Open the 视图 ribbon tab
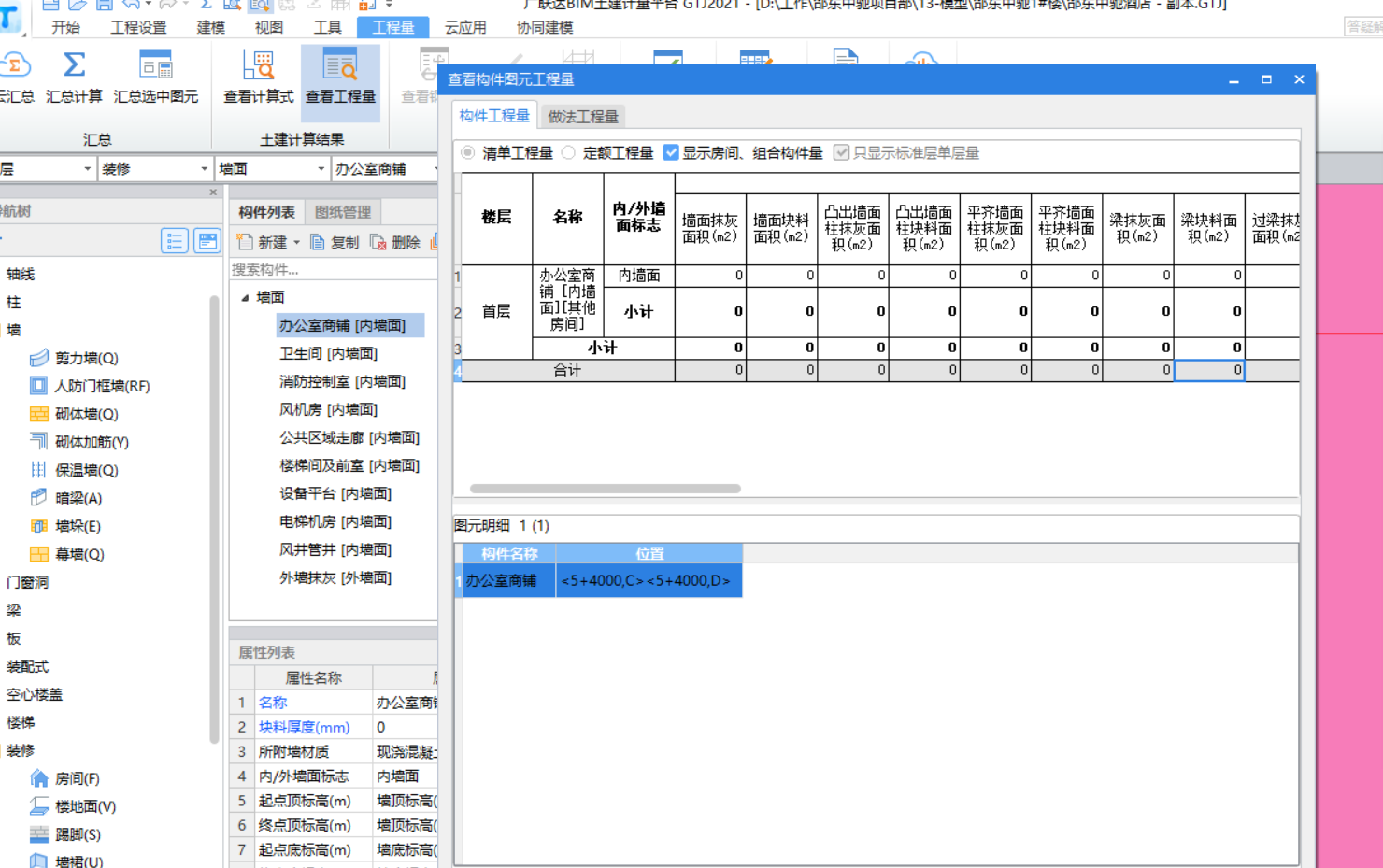Viewport: 1383px width, 868px height. point(269,27)
